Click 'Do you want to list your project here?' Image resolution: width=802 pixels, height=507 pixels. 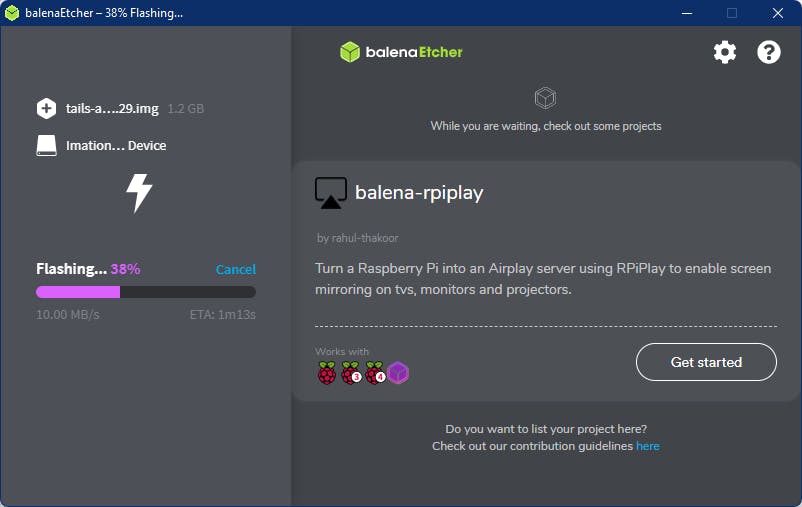point(546,429)
